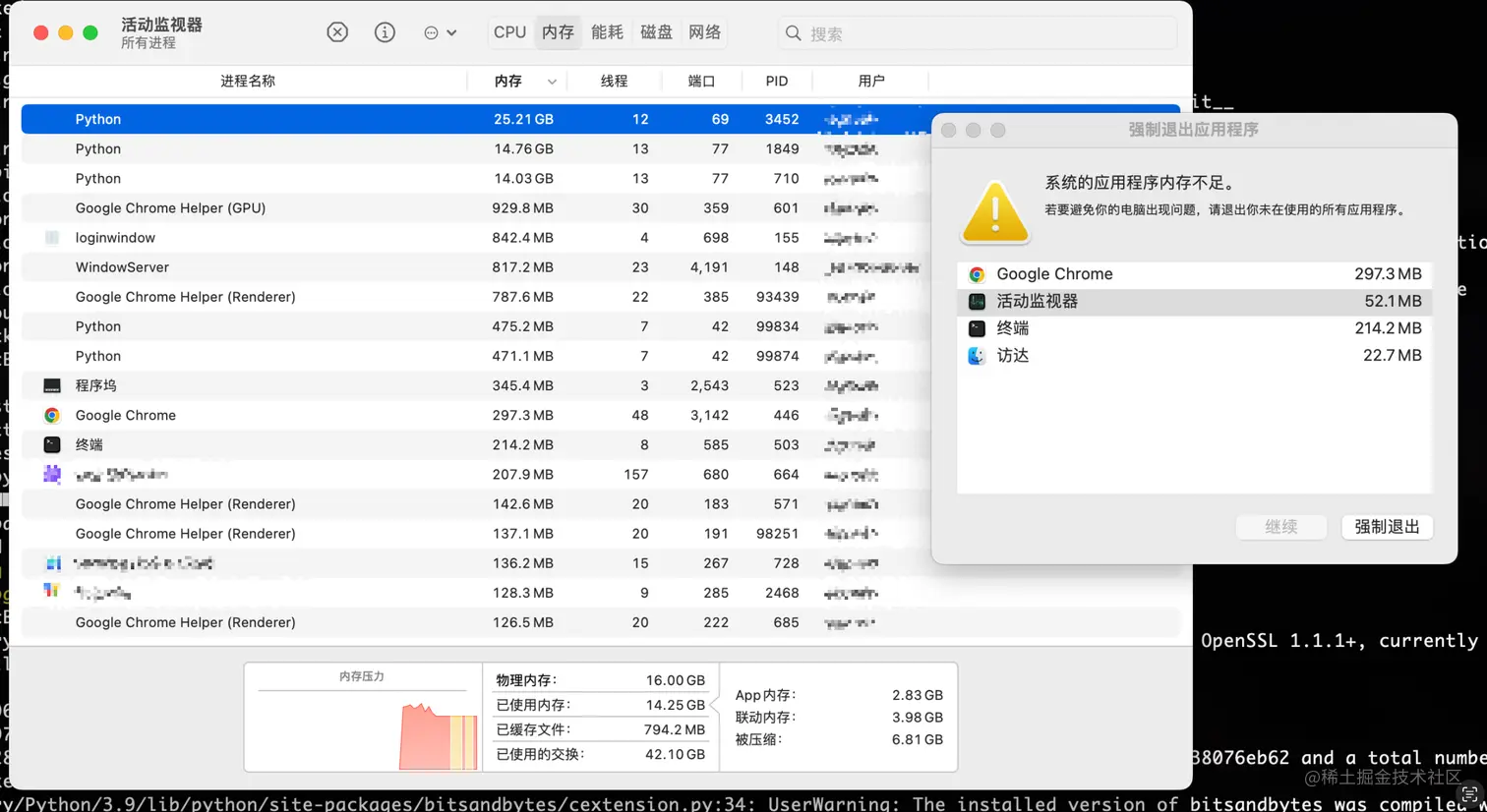The height and width of the screenshot is (812, 1487).
Task: Sort by 用户 column header
Action: (871, 81)
